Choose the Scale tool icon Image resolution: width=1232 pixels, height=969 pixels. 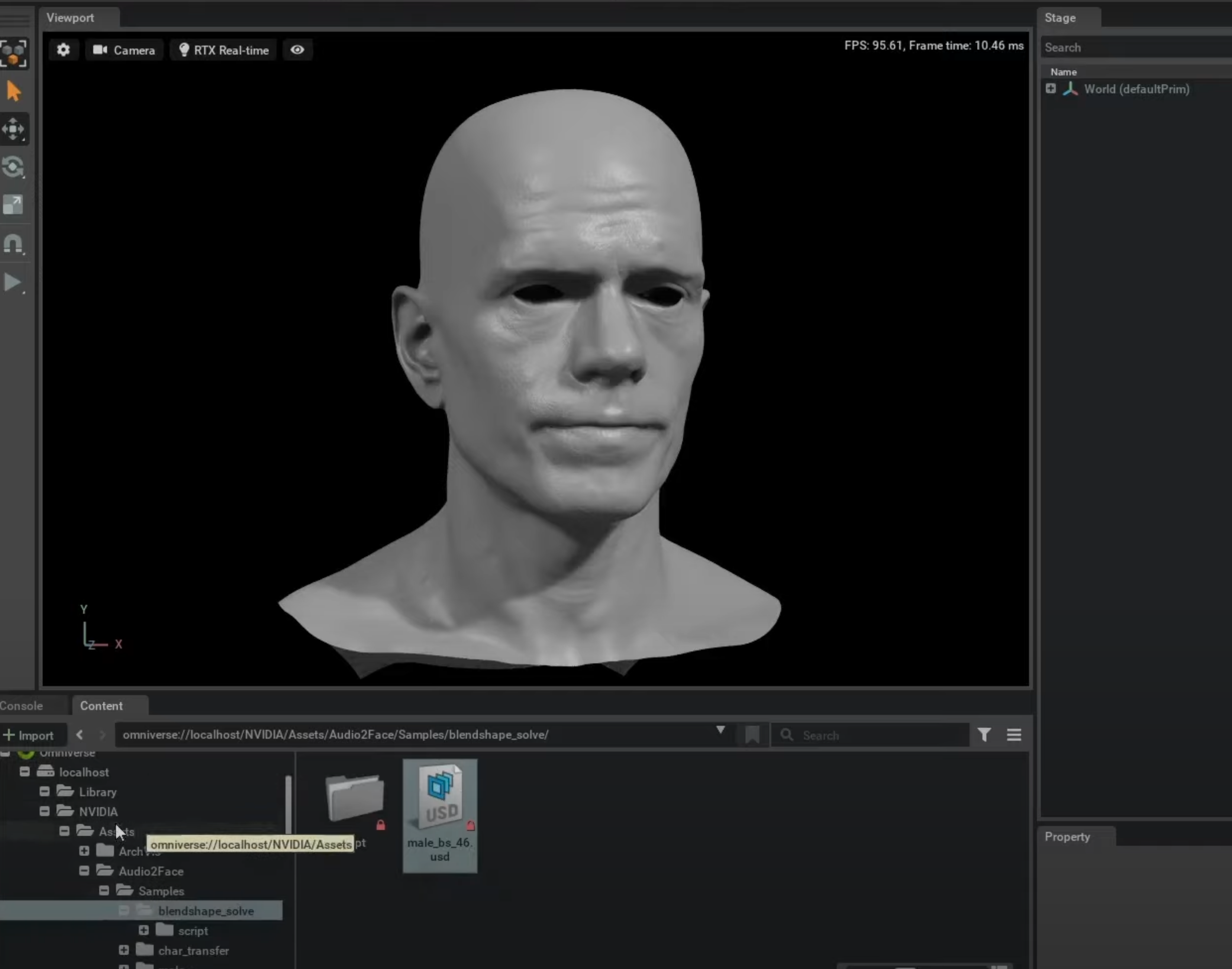14,205
